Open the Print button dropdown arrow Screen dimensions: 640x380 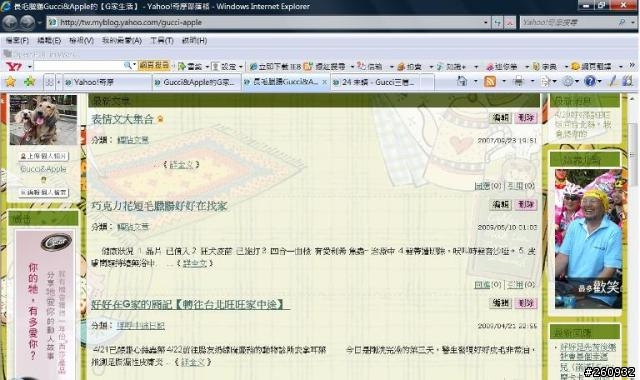point(532,82)
